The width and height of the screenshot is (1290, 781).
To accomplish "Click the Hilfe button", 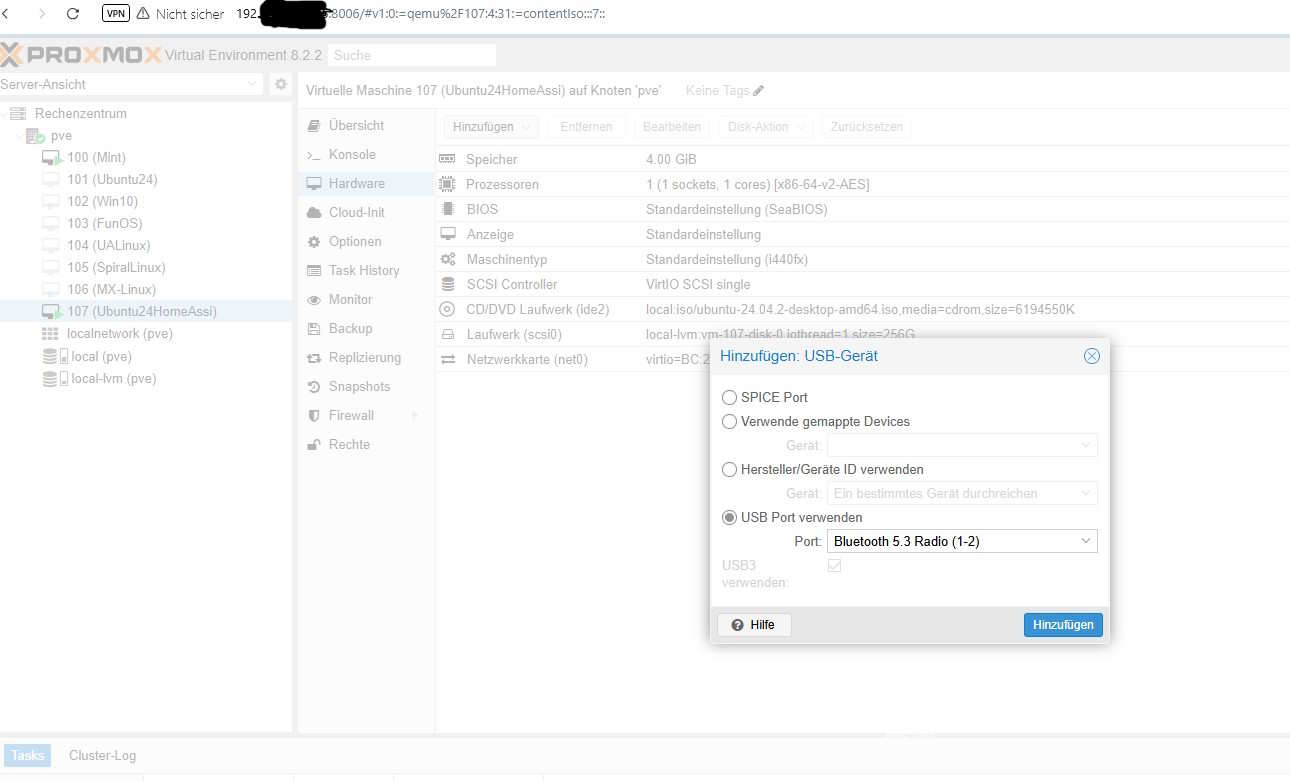I will [754, 625].
